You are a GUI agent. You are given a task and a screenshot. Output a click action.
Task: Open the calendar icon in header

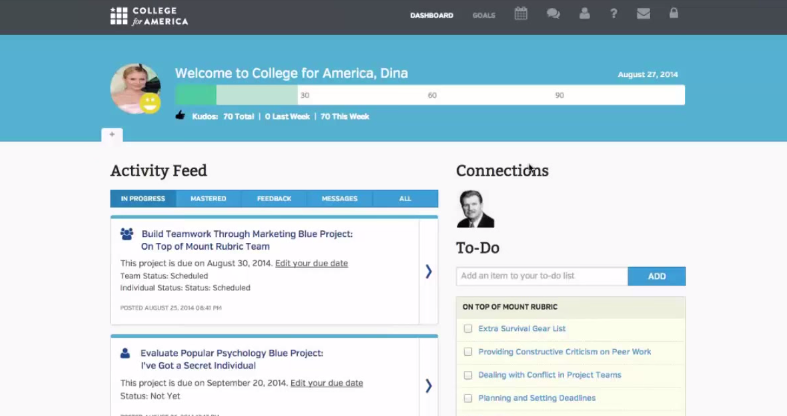coord(521,14)
